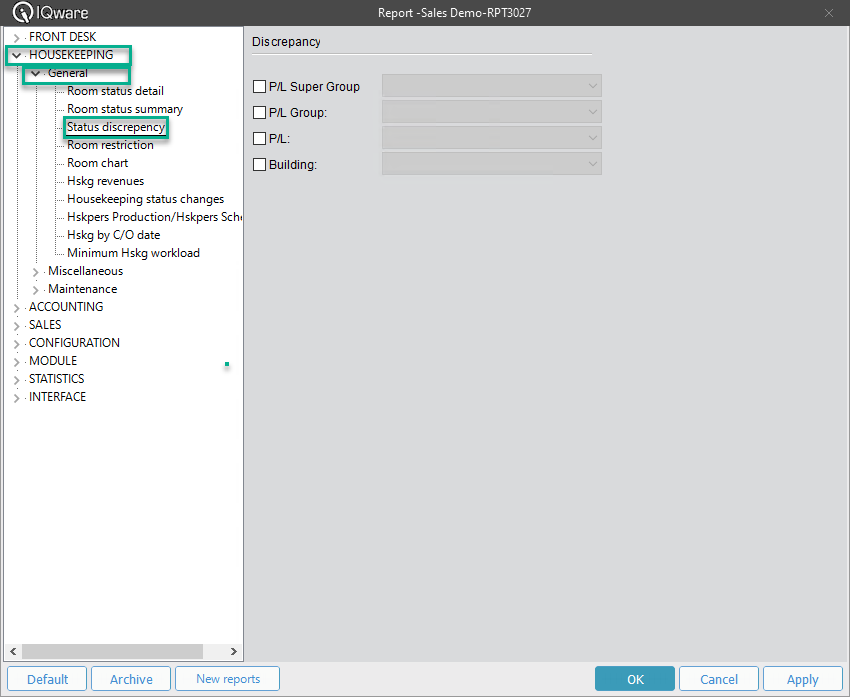Enable the P/L Super Group checkbox

(x=260, y=87)
